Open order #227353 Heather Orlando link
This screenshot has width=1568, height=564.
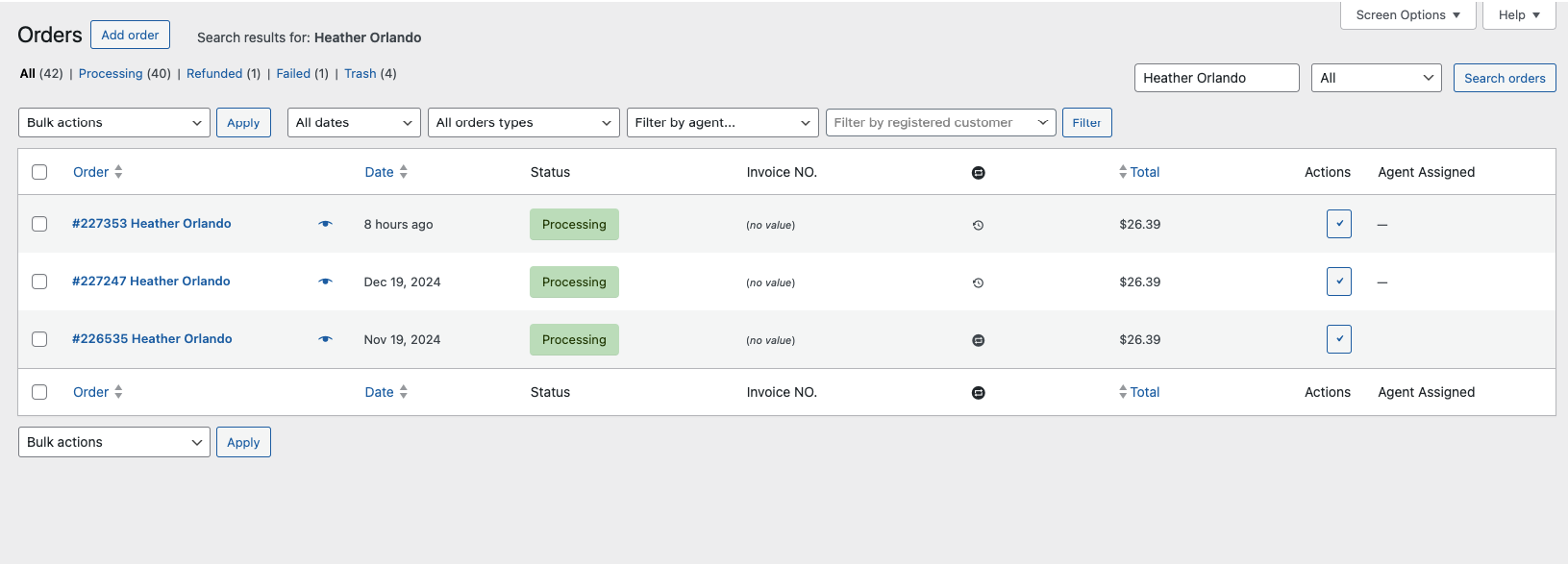(152, 224)
